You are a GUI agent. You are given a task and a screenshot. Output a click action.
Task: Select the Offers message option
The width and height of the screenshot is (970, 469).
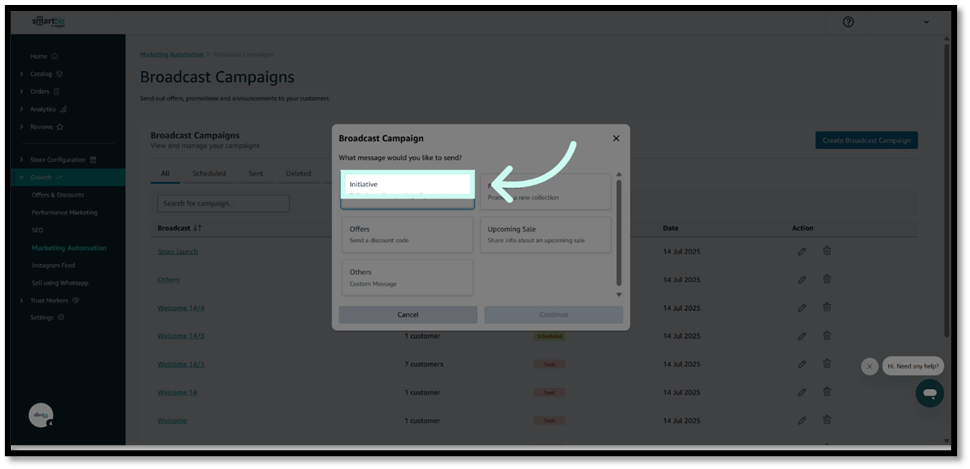point(407,234)
